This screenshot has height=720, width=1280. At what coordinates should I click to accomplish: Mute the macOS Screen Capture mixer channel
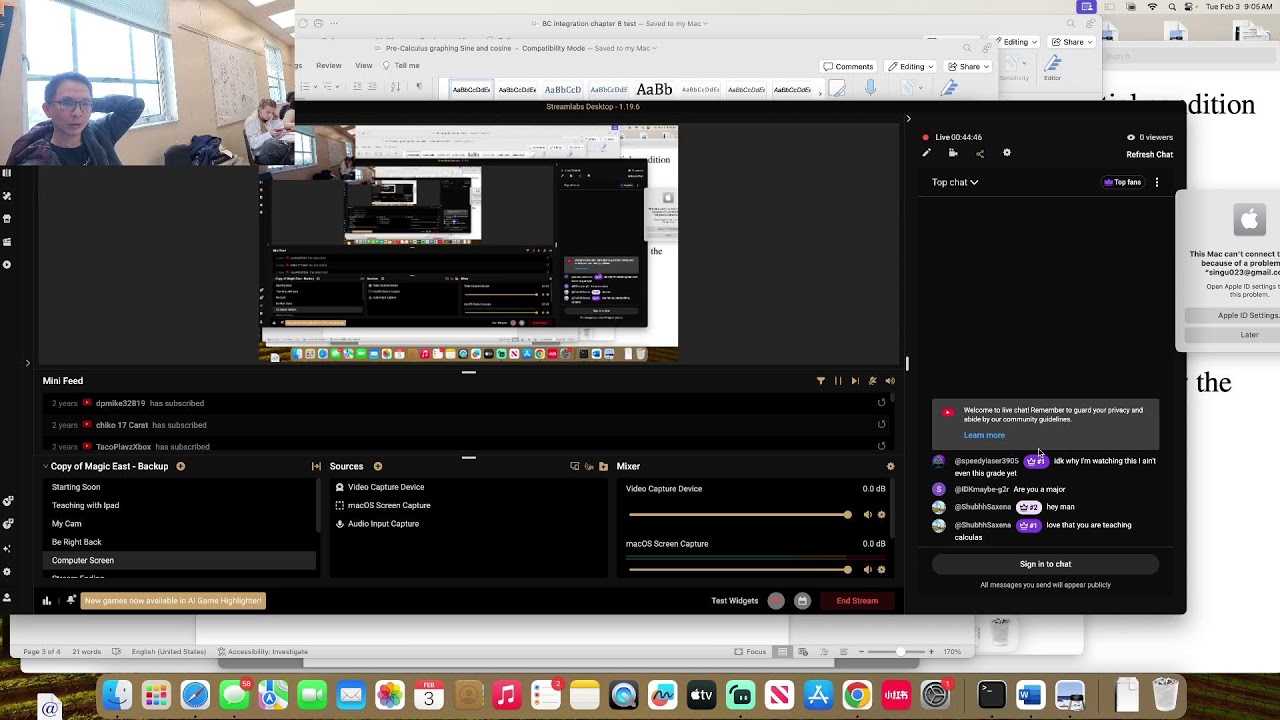(x=867, y=570)
